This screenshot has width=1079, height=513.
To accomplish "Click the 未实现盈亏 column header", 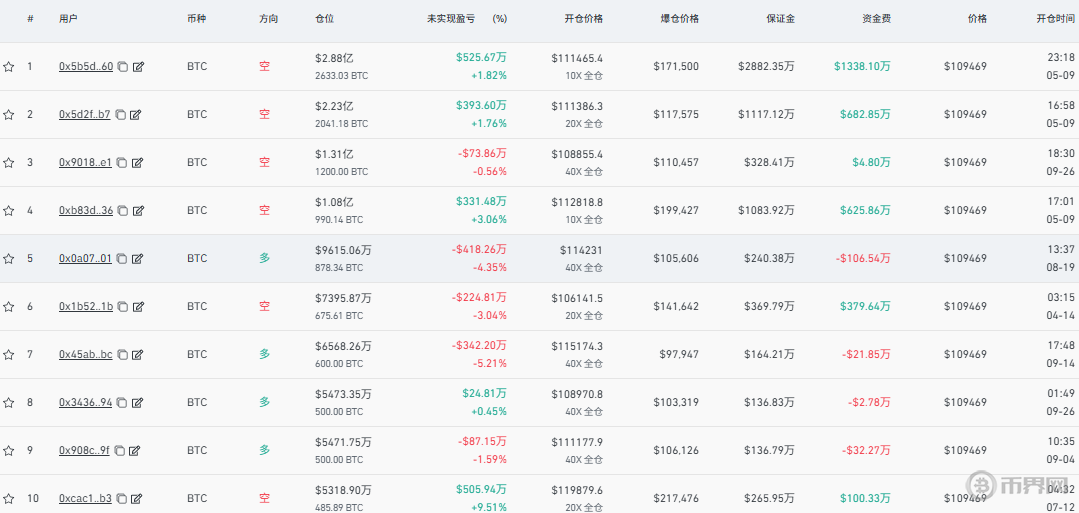I will point(448,19).
